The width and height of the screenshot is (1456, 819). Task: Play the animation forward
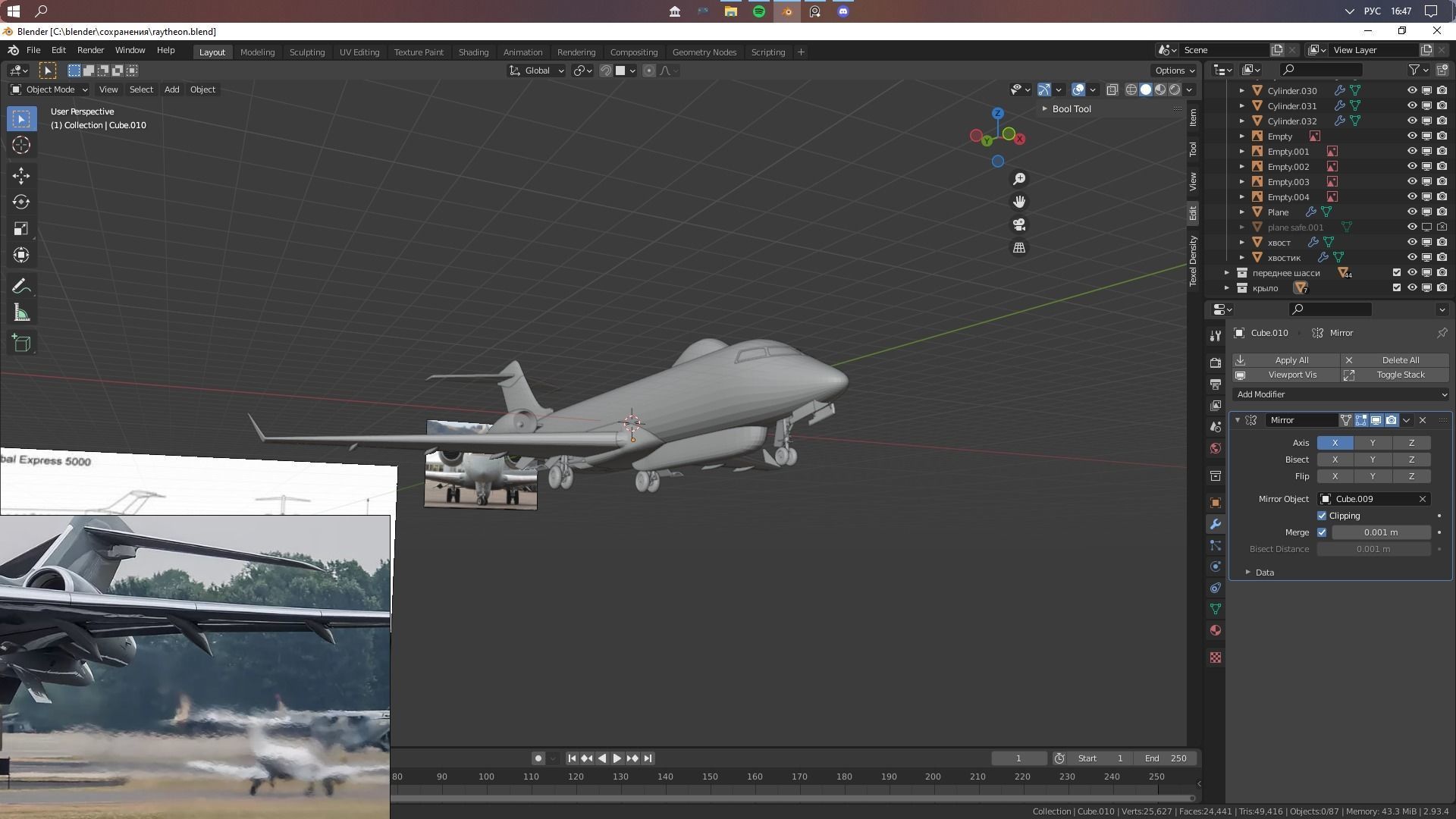[x=617, y=758]
